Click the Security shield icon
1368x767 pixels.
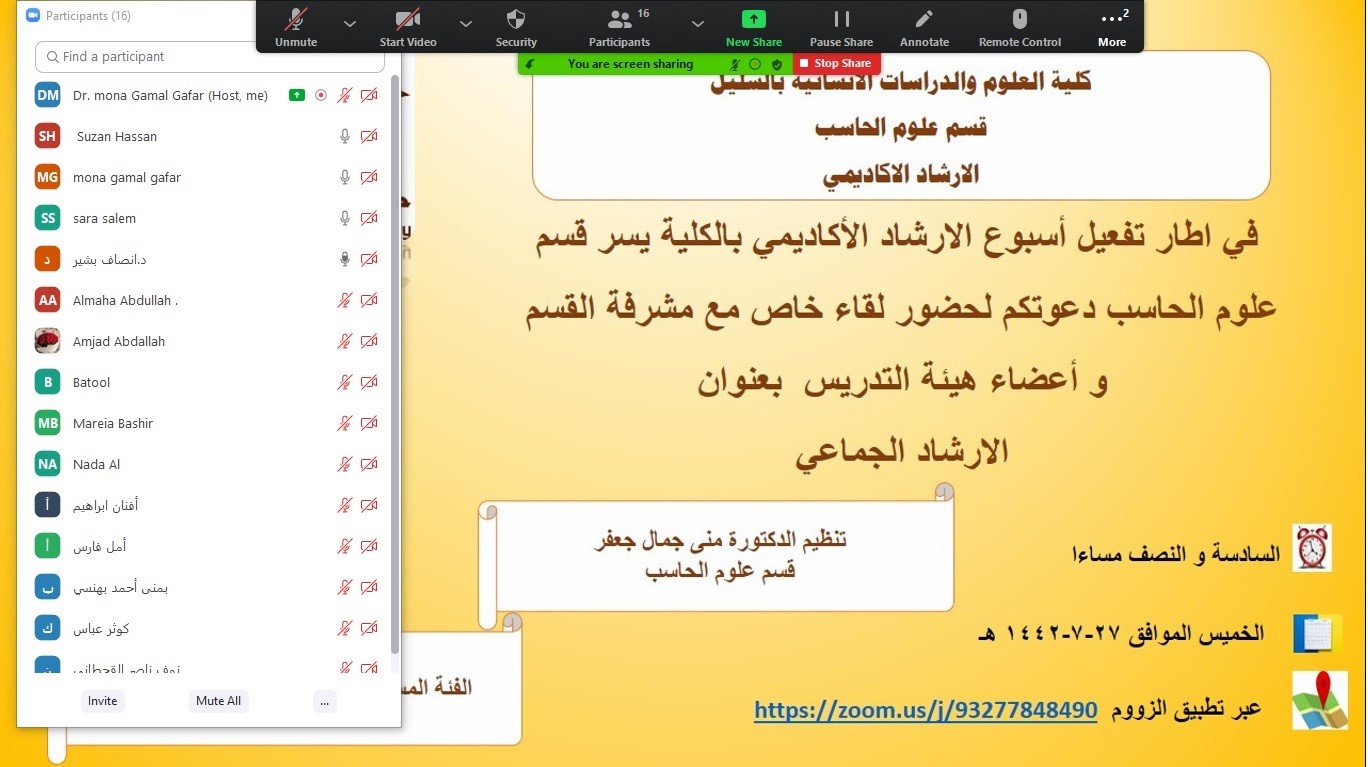[x=516, y=20]
